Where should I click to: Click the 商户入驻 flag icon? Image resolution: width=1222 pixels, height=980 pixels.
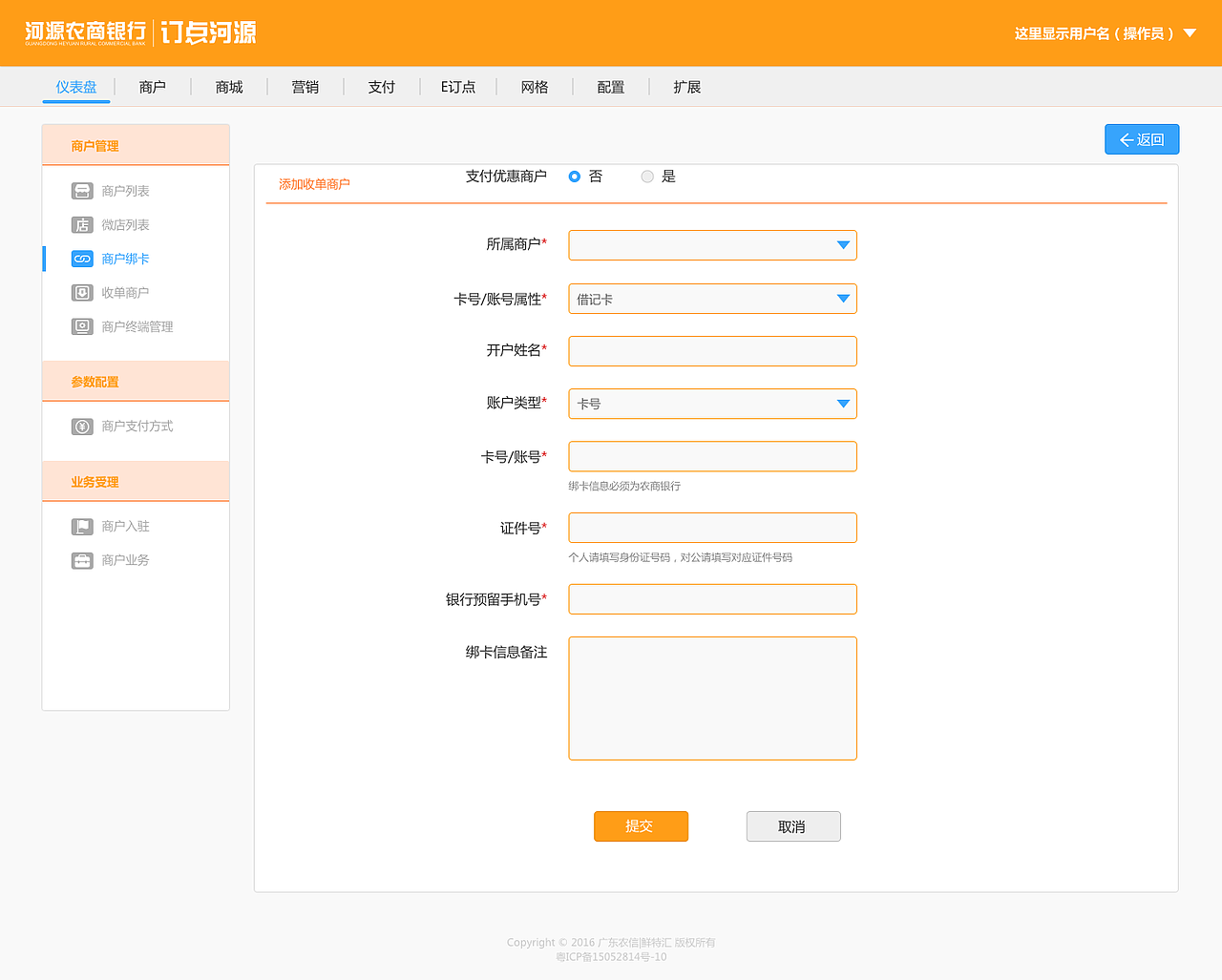(x=82, y=527)
